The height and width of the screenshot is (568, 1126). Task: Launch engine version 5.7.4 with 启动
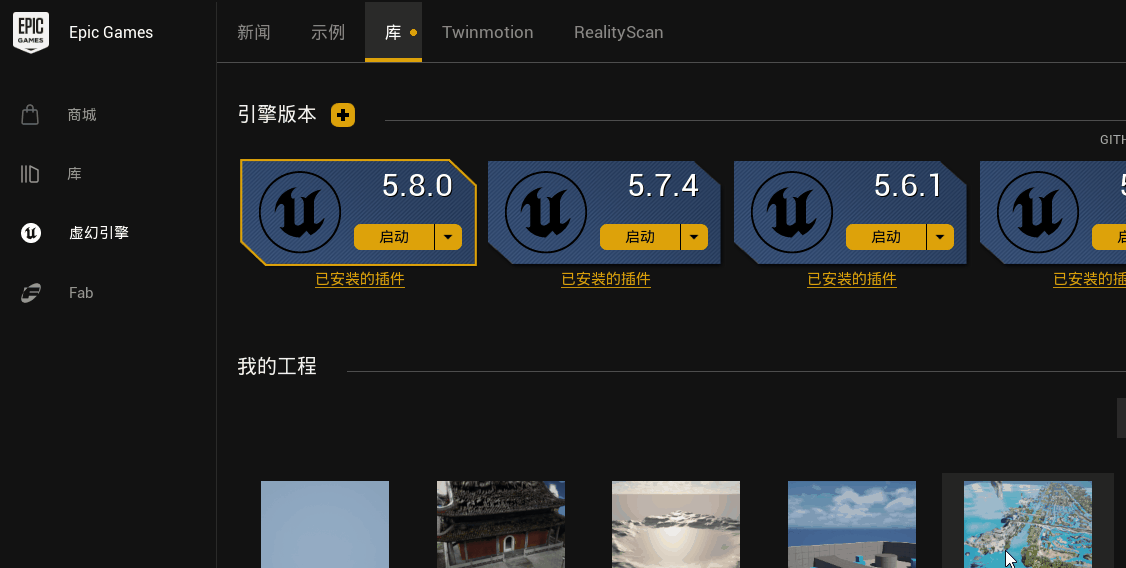point(640,237)
